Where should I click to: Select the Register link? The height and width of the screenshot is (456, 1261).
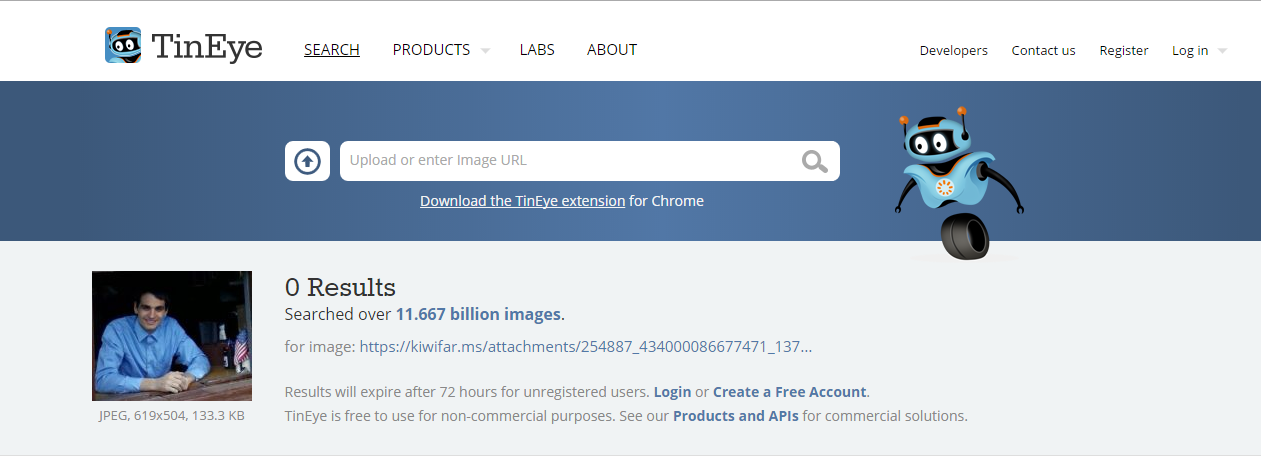pyautogui.click(x=1124, y=50)
